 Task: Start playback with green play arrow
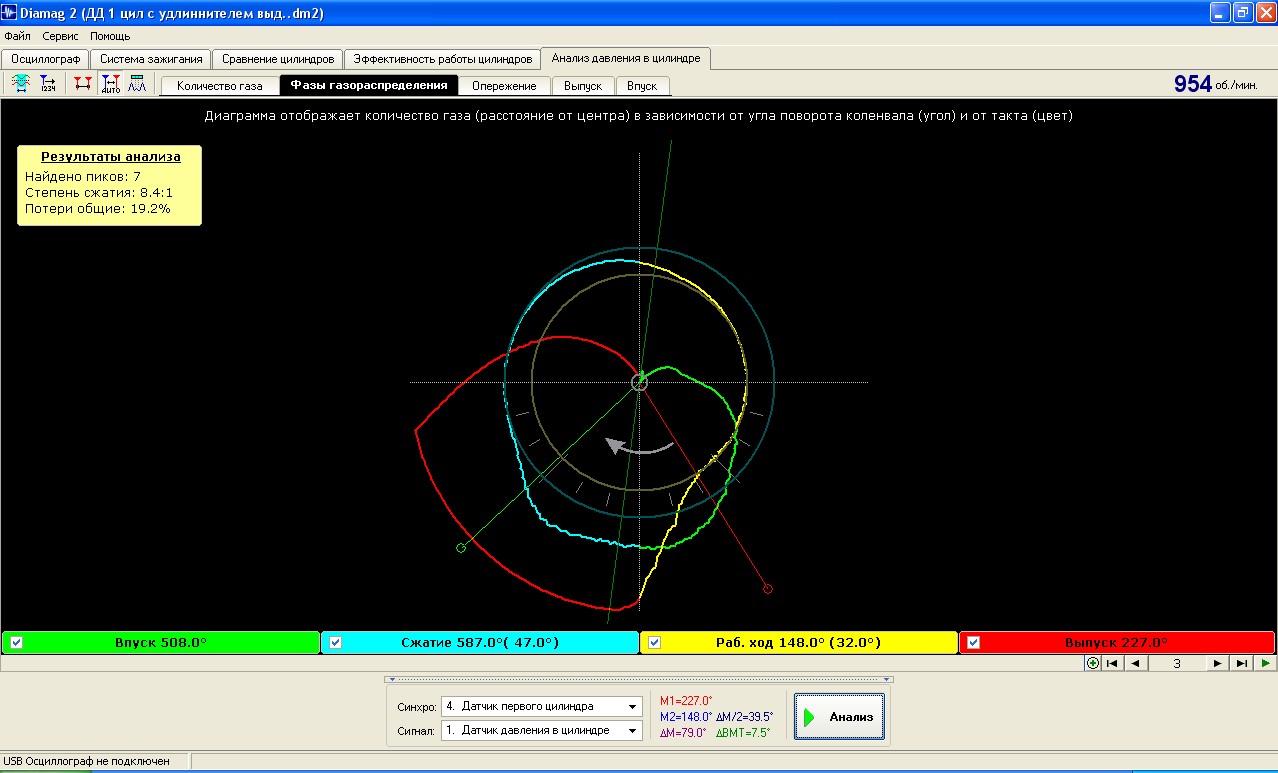(1265, 663)
